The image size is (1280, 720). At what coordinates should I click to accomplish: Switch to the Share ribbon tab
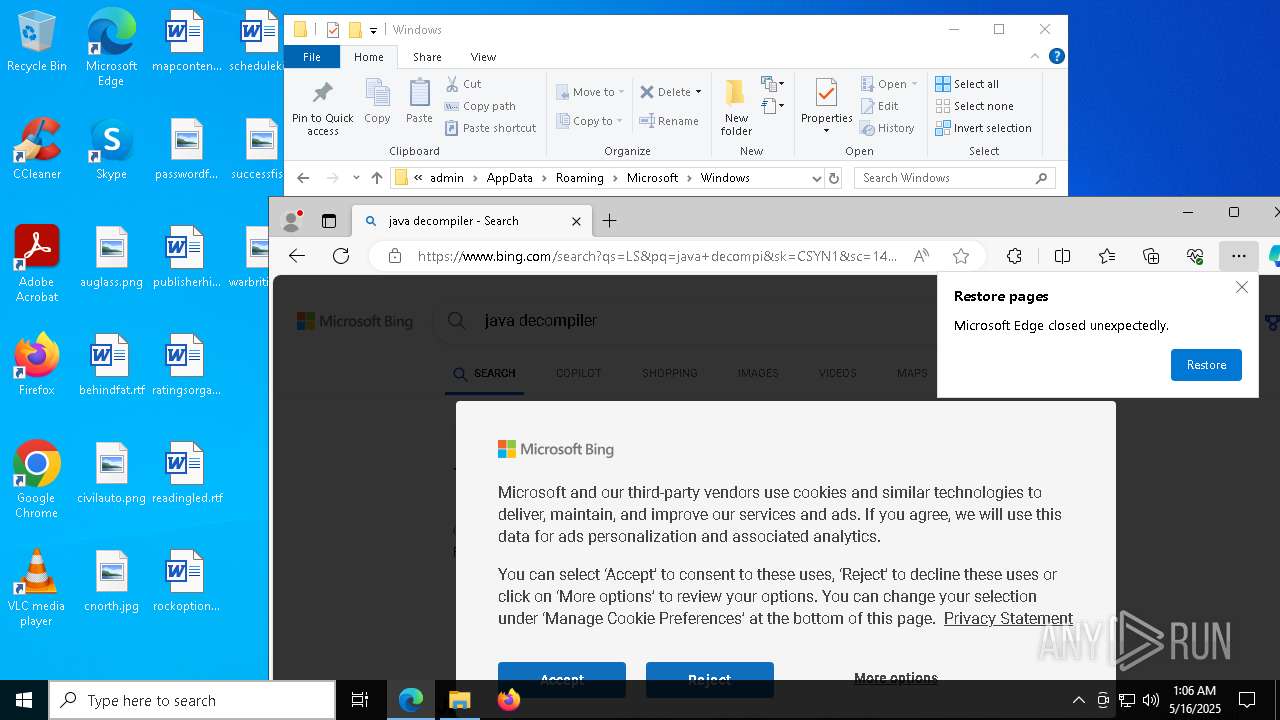427,57
